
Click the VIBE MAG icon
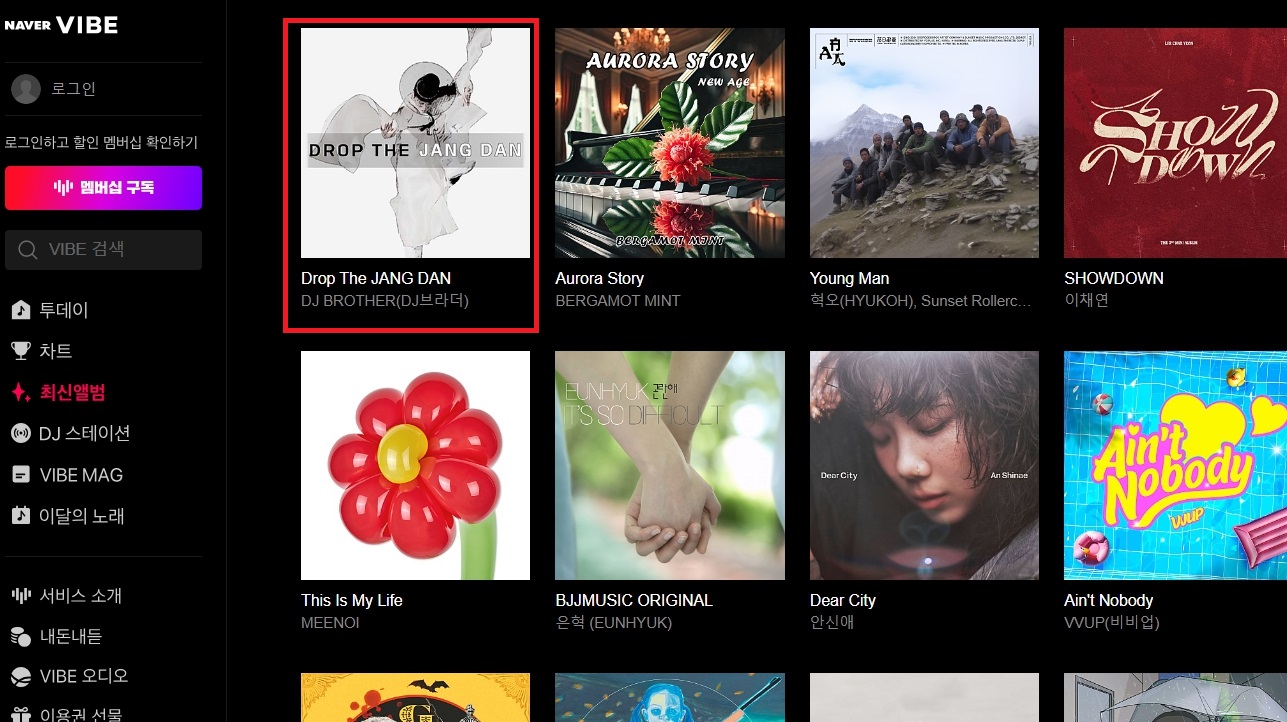point(20,475)
